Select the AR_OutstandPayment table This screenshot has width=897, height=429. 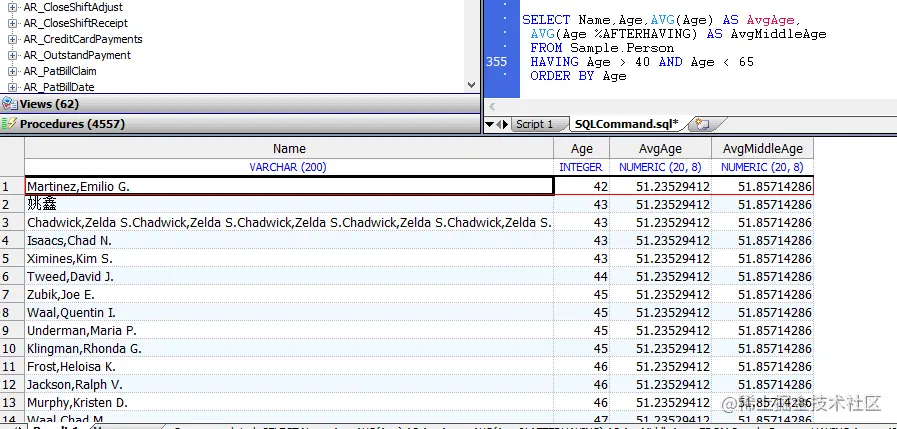click(77, 55)
